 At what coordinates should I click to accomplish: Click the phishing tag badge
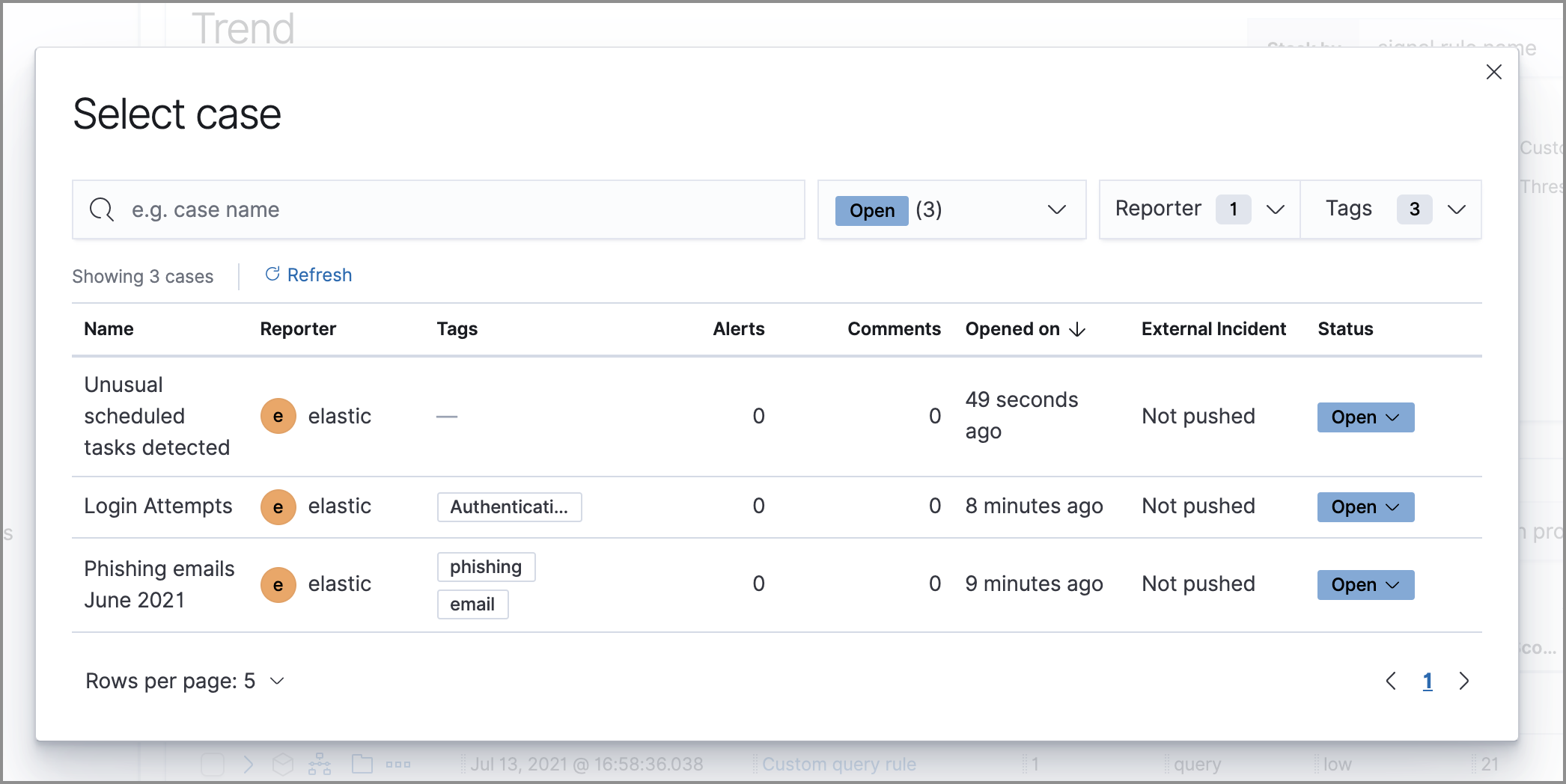486,566
